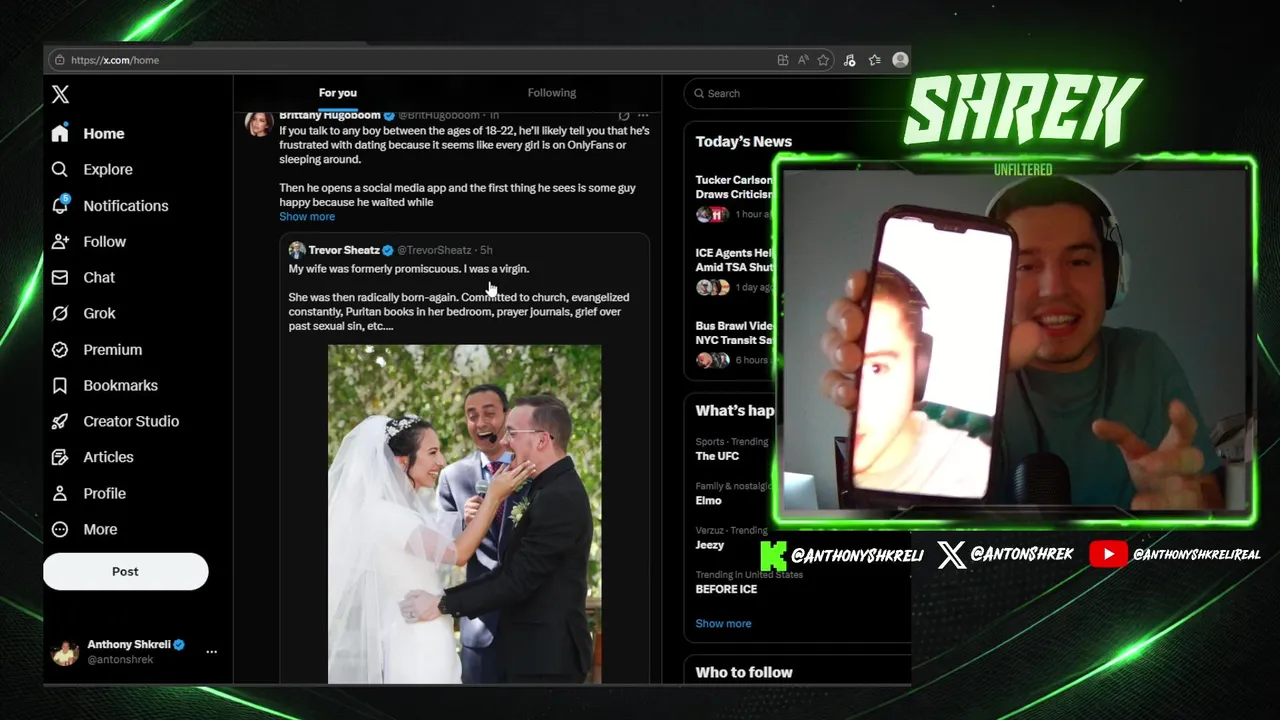The height and width of the screenshot is (720, 1280).
Task: Open the wedding photo in the quoted post
Action: tap(465, 514)
